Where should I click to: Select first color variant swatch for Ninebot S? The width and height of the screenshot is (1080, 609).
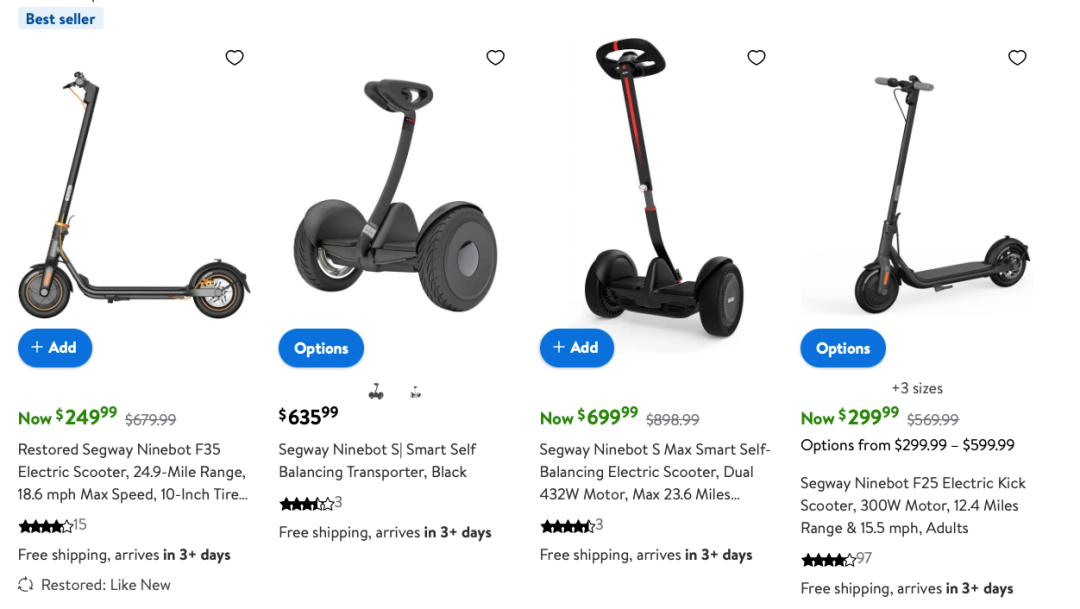(376, 391)
